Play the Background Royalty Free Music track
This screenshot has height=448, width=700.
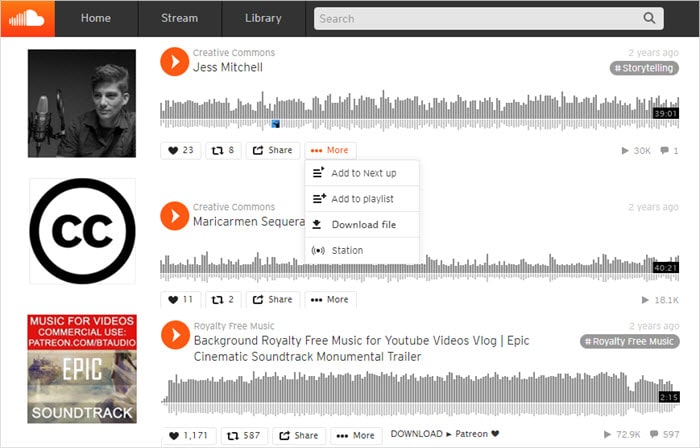[x=175, y=335]
